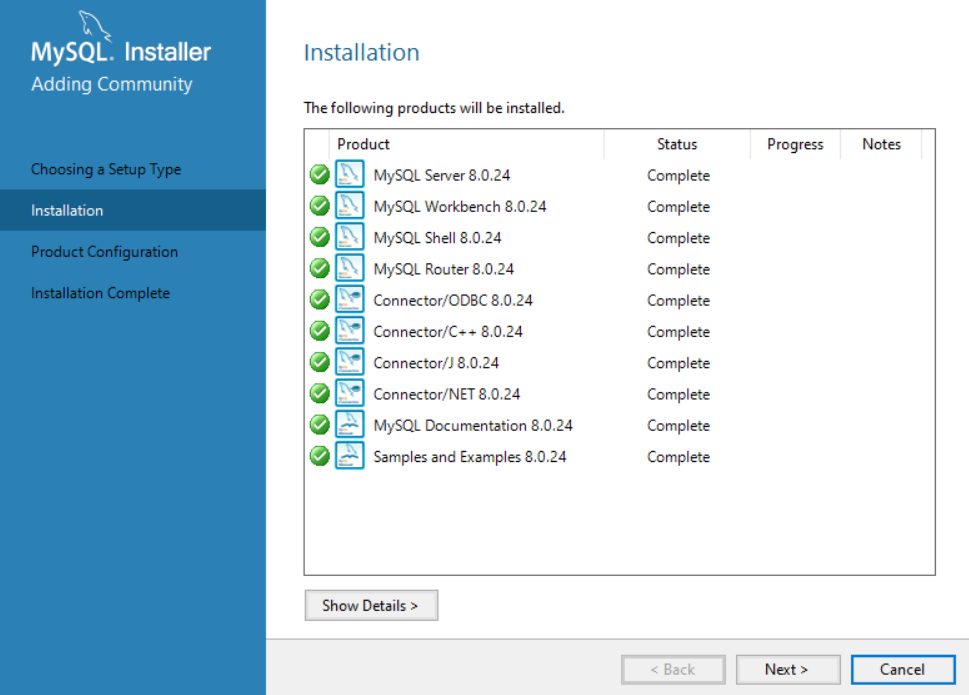Click the Connector/NET product icon
Image resolution: width=969 pixels, height=695 pixels.
[x=349, y=393]
